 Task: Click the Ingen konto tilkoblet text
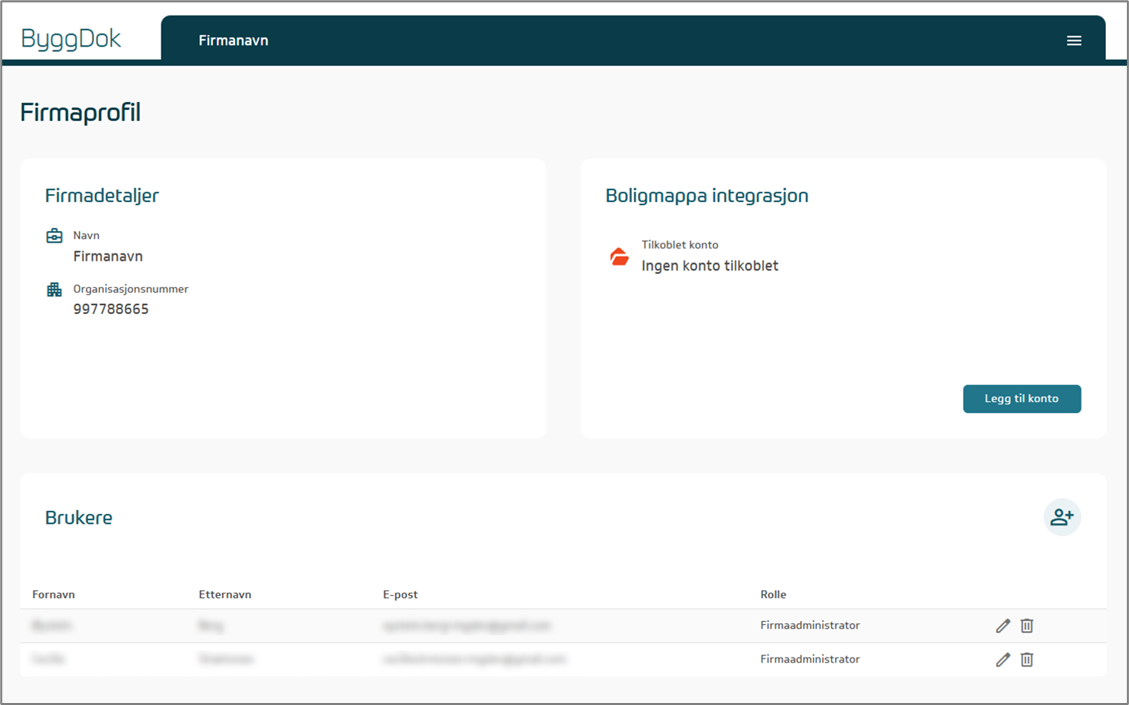pyautogui.click(x=710, y=266)
